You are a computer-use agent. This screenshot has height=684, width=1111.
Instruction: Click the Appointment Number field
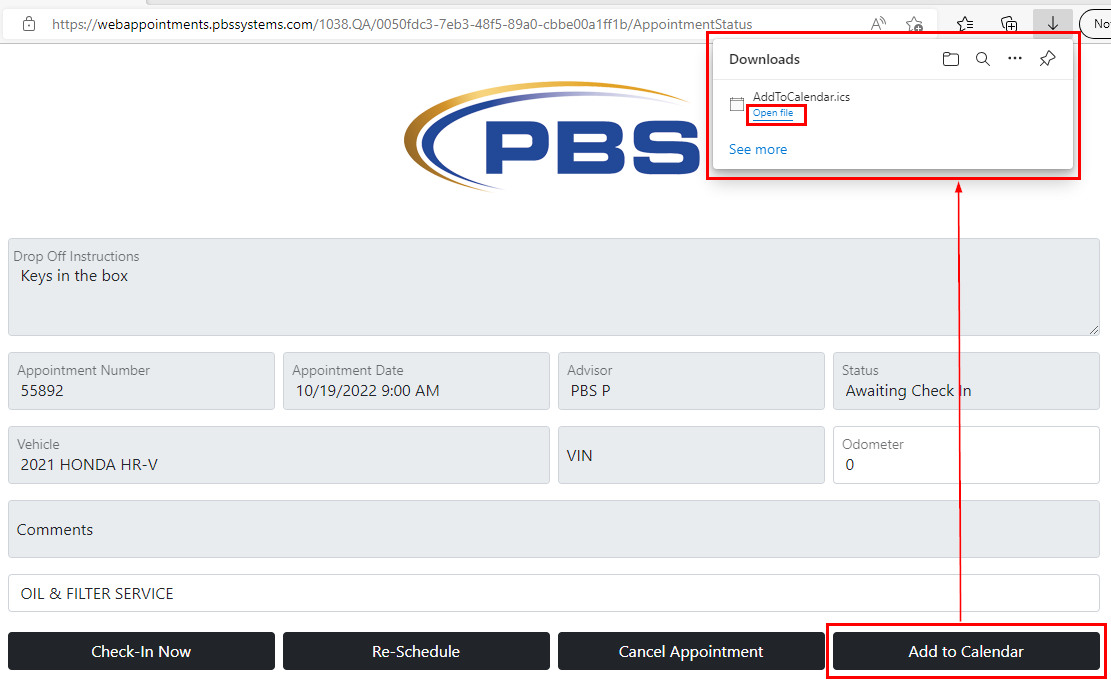[x=141, y=381]
